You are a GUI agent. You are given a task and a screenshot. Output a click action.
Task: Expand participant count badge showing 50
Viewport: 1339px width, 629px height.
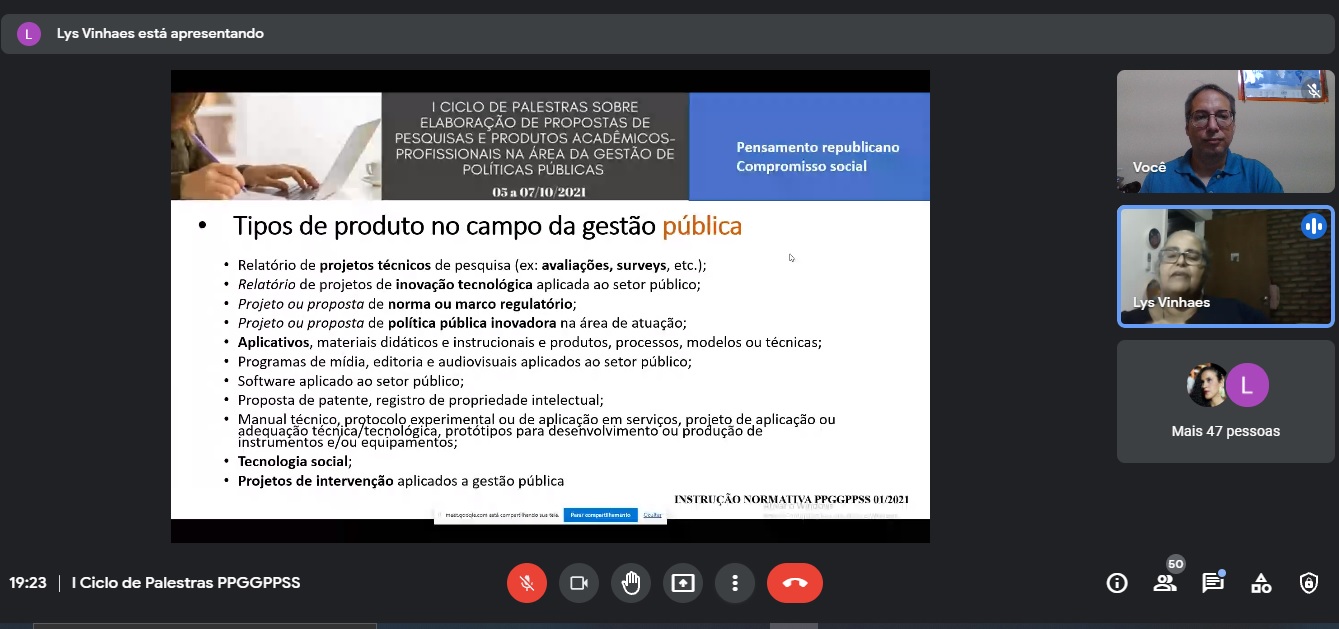(1175, 563)
